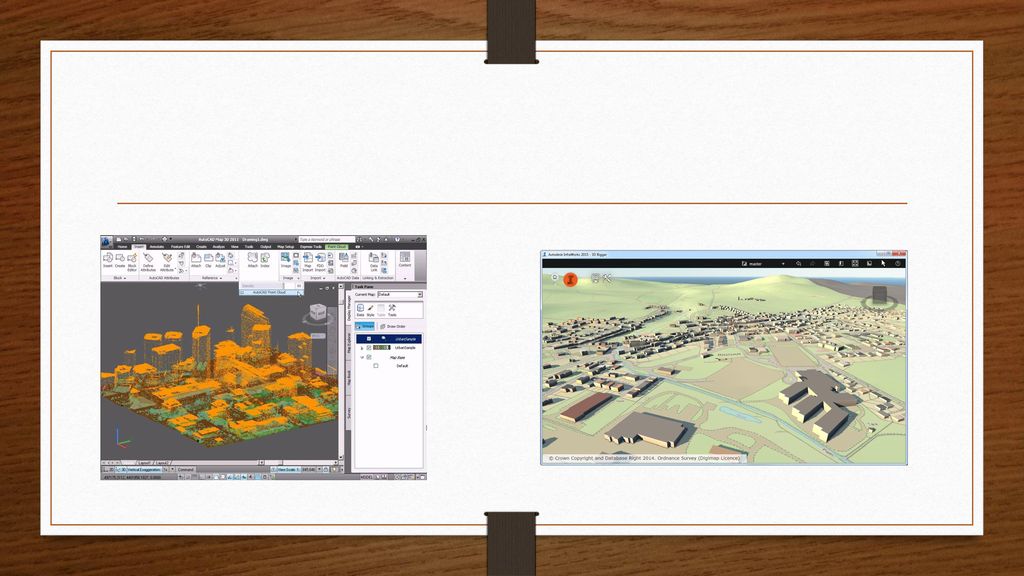
Task: Click the Default layer name text
Action: [402, 366]
